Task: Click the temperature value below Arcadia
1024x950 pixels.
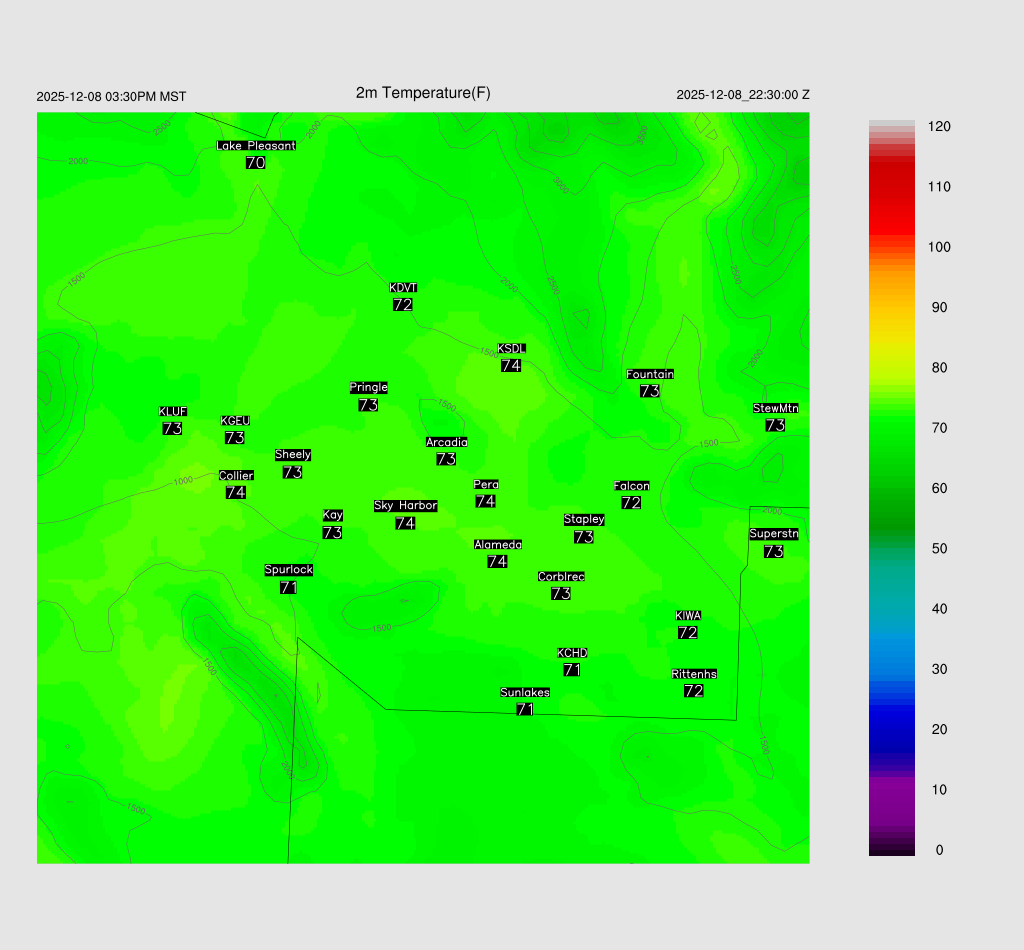Action: (446, 460)
